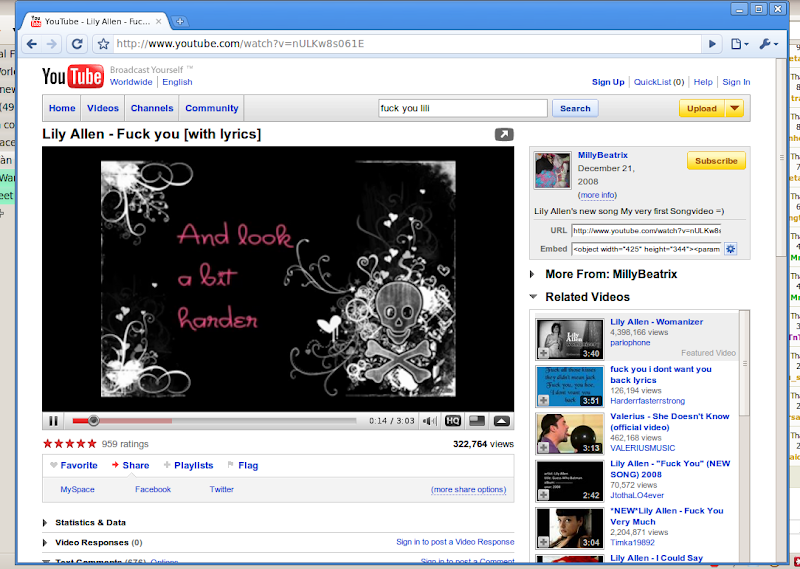Click the related videos list scrollbar

pos(744,363)
